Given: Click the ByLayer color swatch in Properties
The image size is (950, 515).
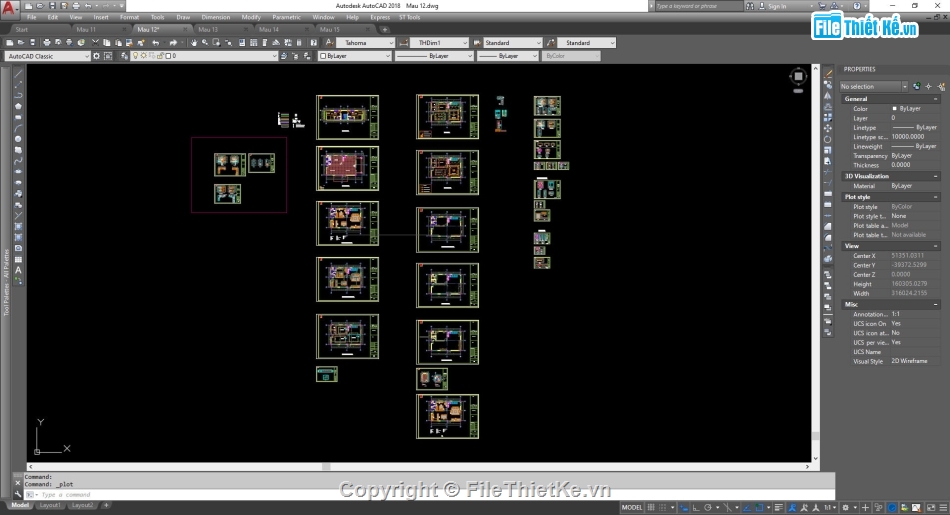Looking at the screenshot, I should (894, 108).
